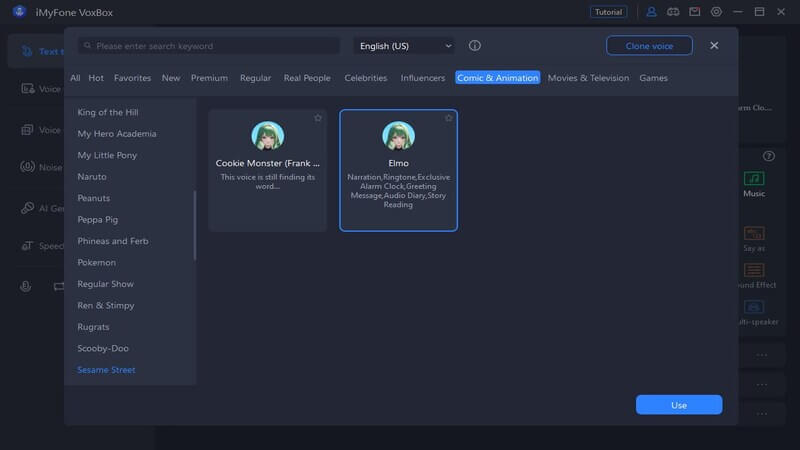The width and height of the screenshot is (800, 450).
Task: Select the Comic & Animation tab
Action: 497,78
